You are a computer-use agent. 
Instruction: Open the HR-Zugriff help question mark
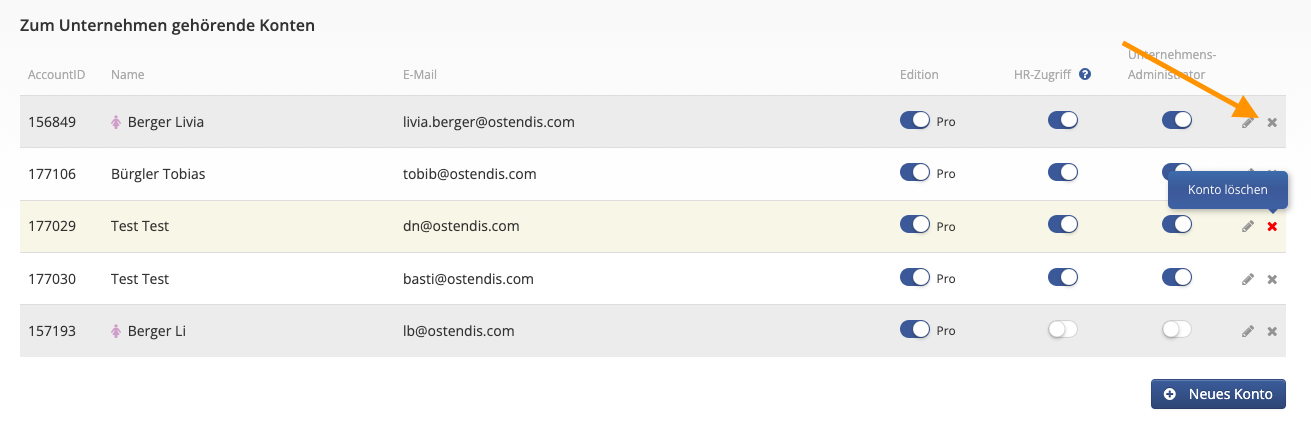pyautogui.click(x=1085, y=74)
